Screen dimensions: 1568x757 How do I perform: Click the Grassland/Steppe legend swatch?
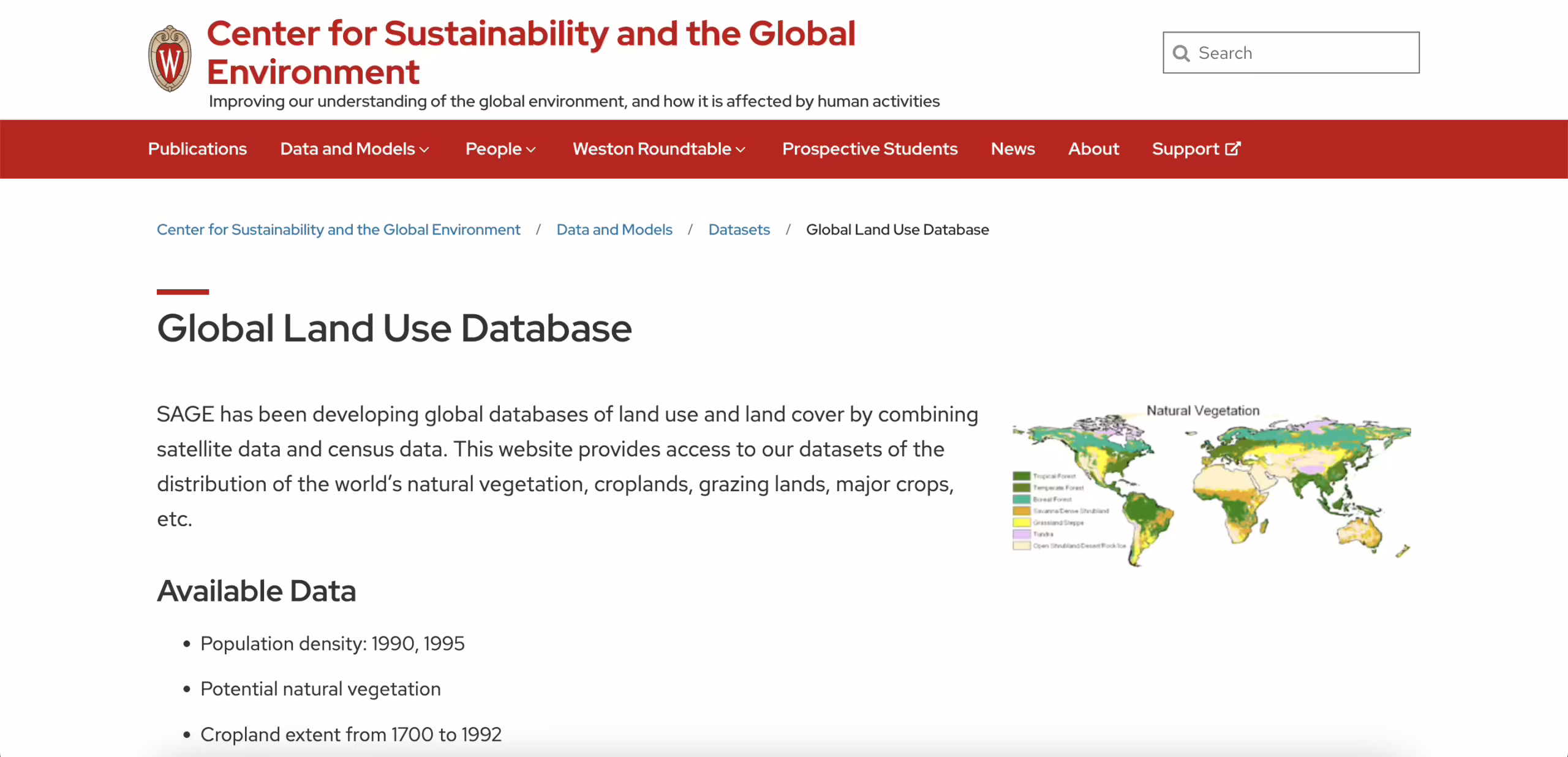tap(1022, 523)
